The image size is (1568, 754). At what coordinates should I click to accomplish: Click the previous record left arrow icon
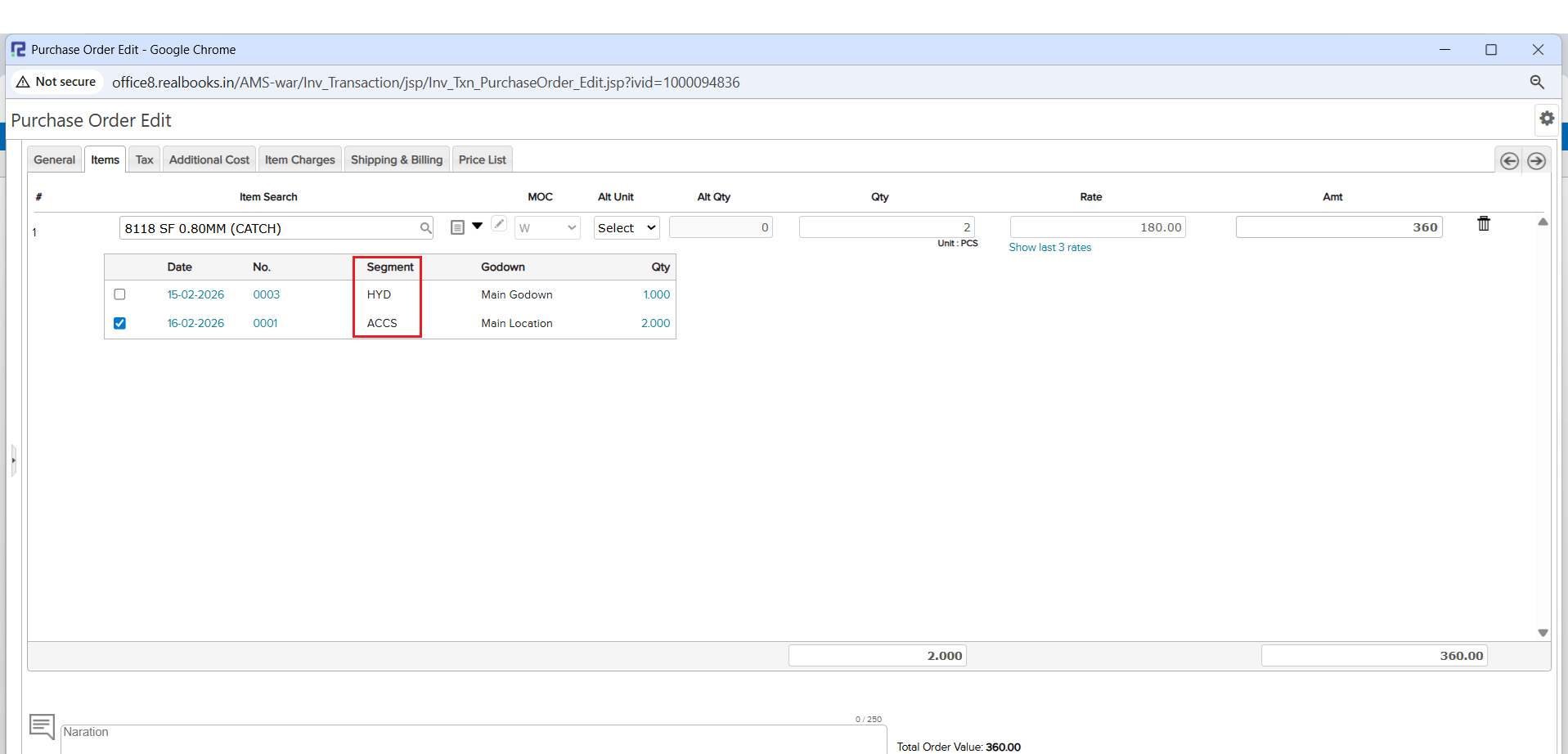[1509, 161]
